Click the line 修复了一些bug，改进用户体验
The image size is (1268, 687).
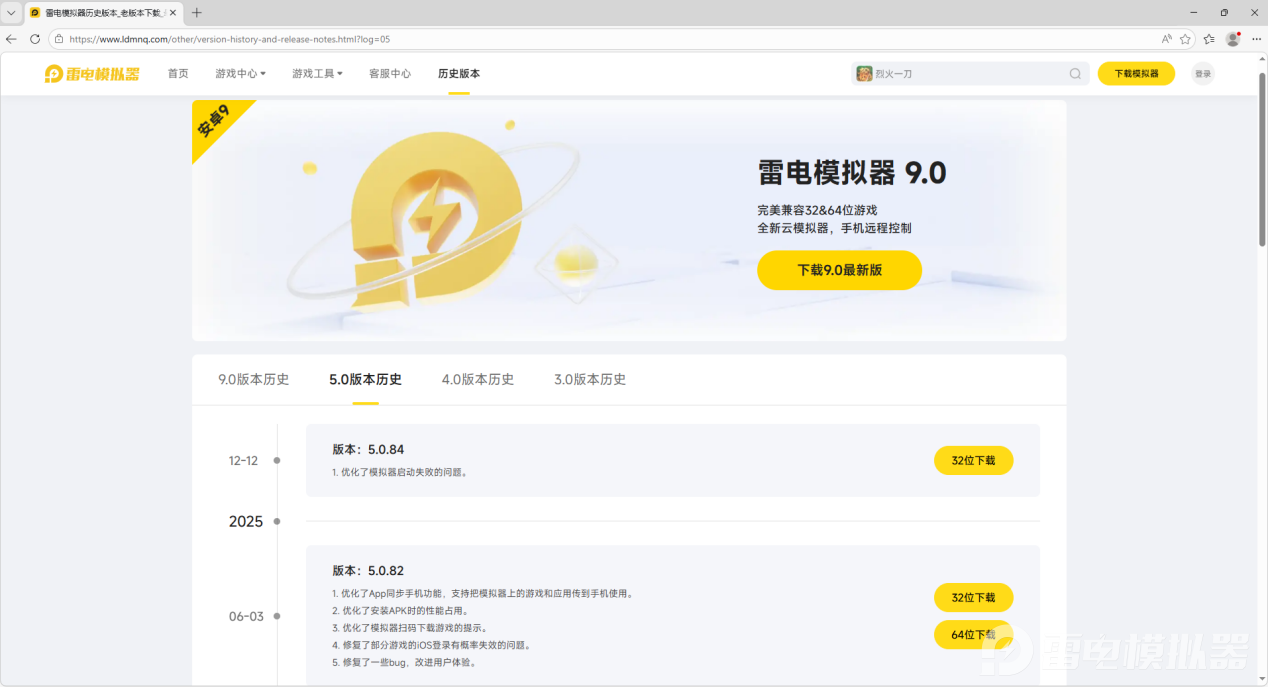coord(405,662)
